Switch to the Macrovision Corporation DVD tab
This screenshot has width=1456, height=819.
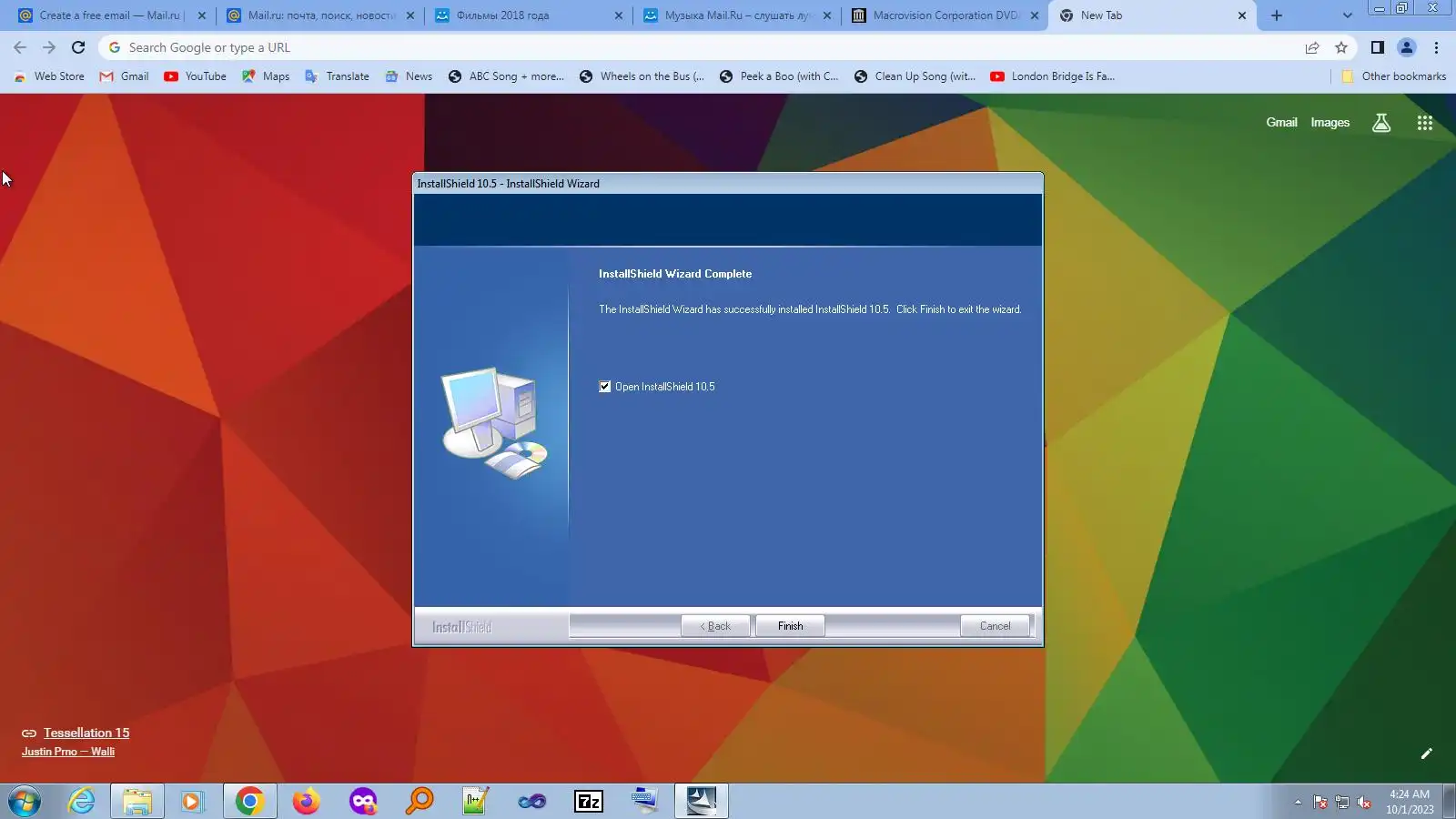coord(945,15)
